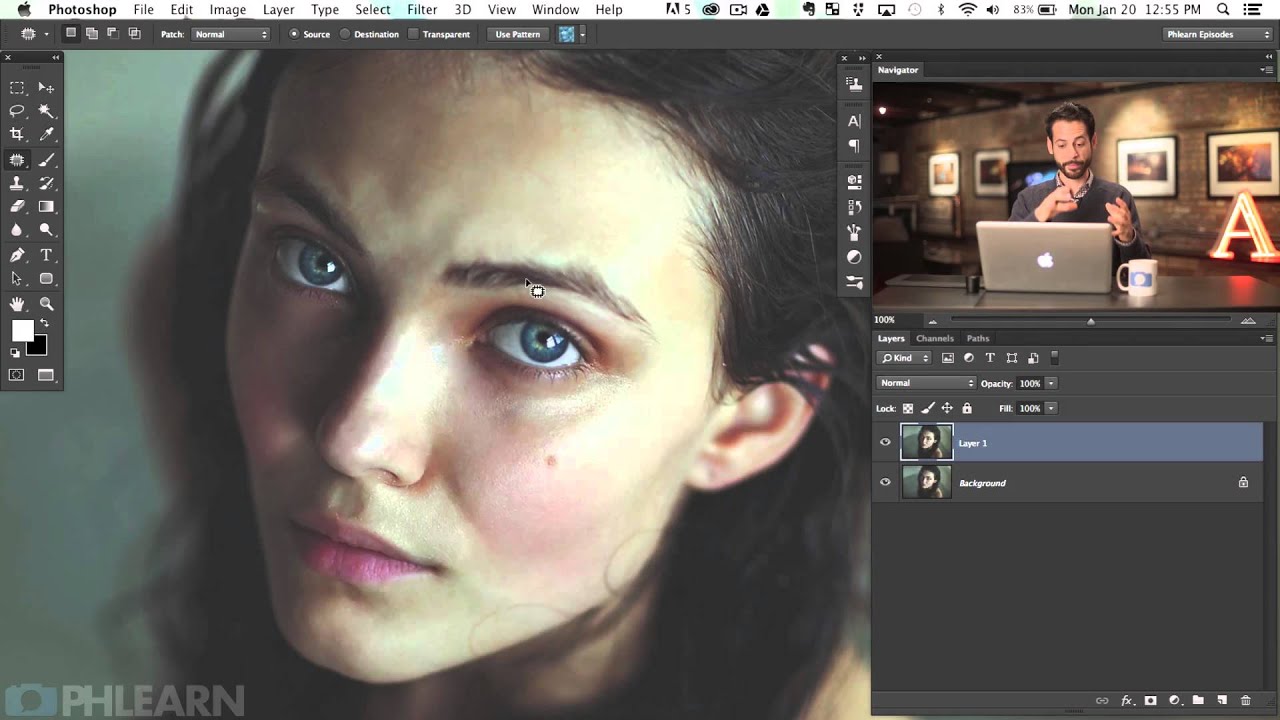
Task: Open the Filter menu
Action: tap(422, 9)
